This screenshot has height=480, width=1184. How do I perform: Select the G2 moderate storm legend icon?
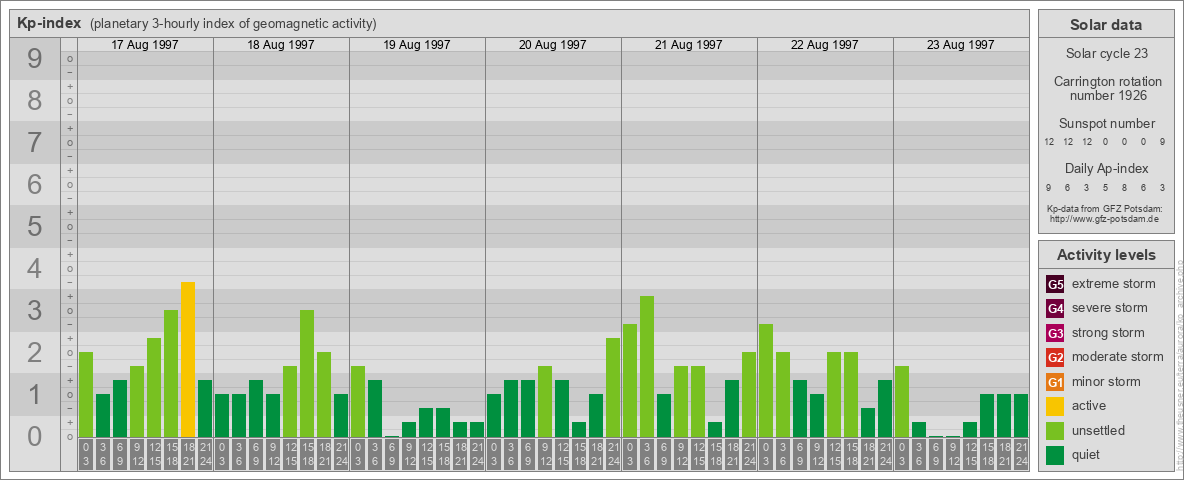(1055, 357)
